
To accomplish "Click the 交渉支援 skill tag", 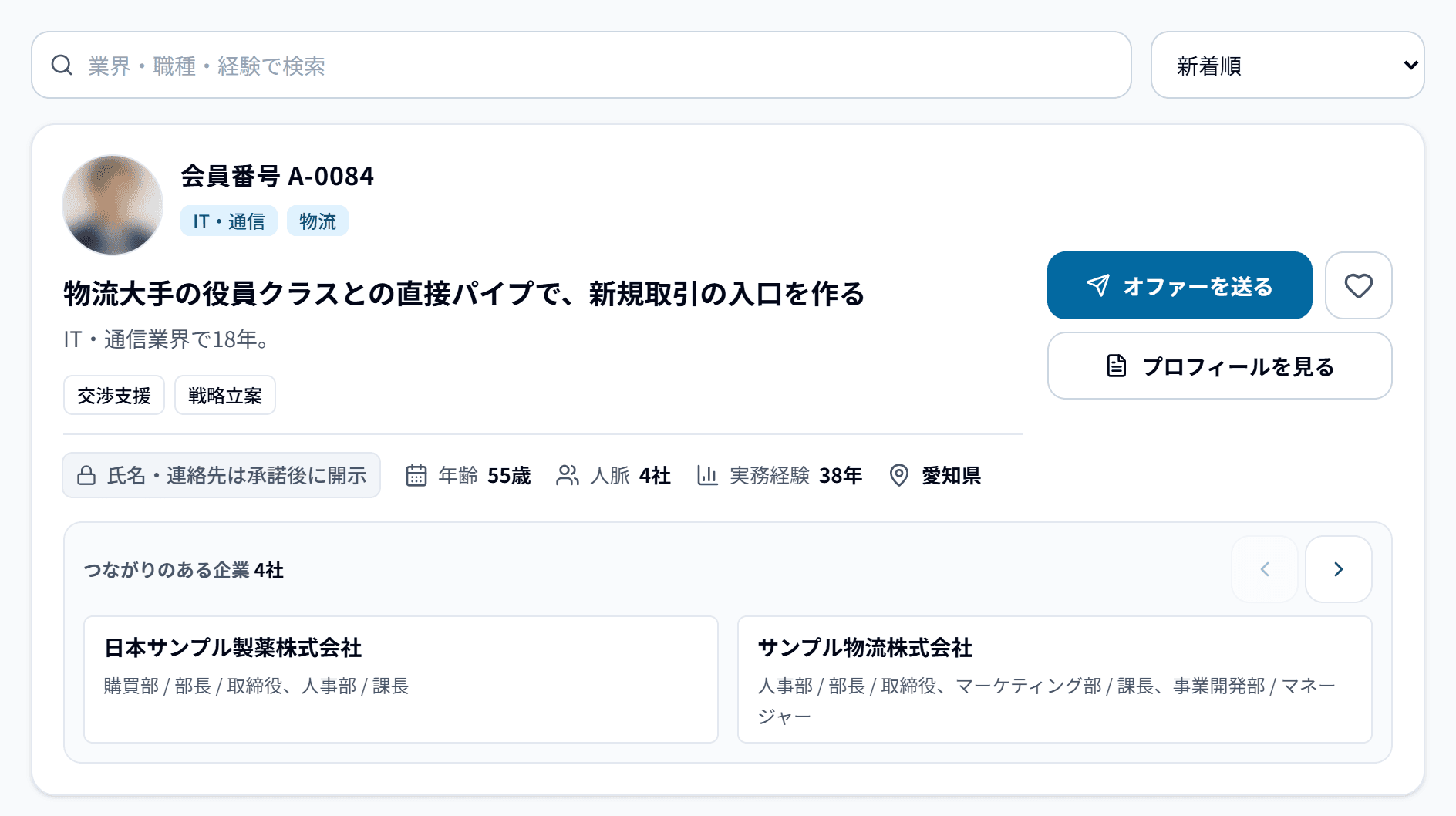I will pyautogui.click(x=114, y=396).
